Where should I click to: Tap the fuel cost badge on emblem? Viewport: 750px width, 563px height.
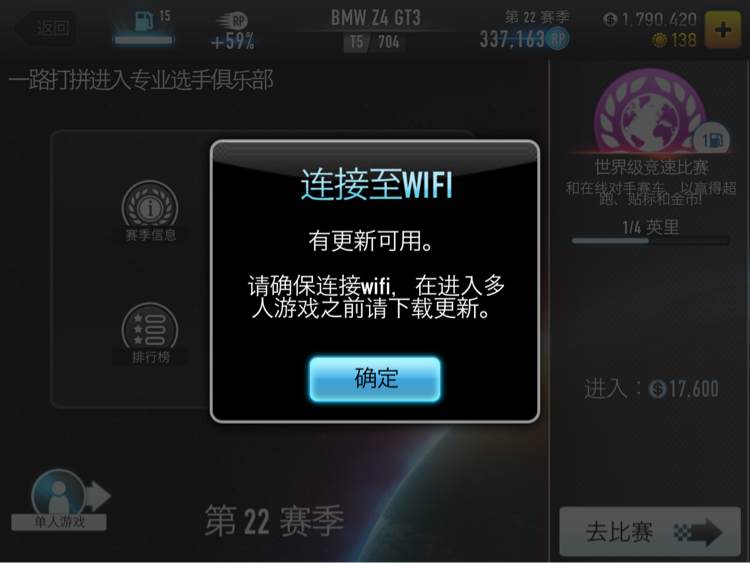pyautogui.click(x=712, y=140)
